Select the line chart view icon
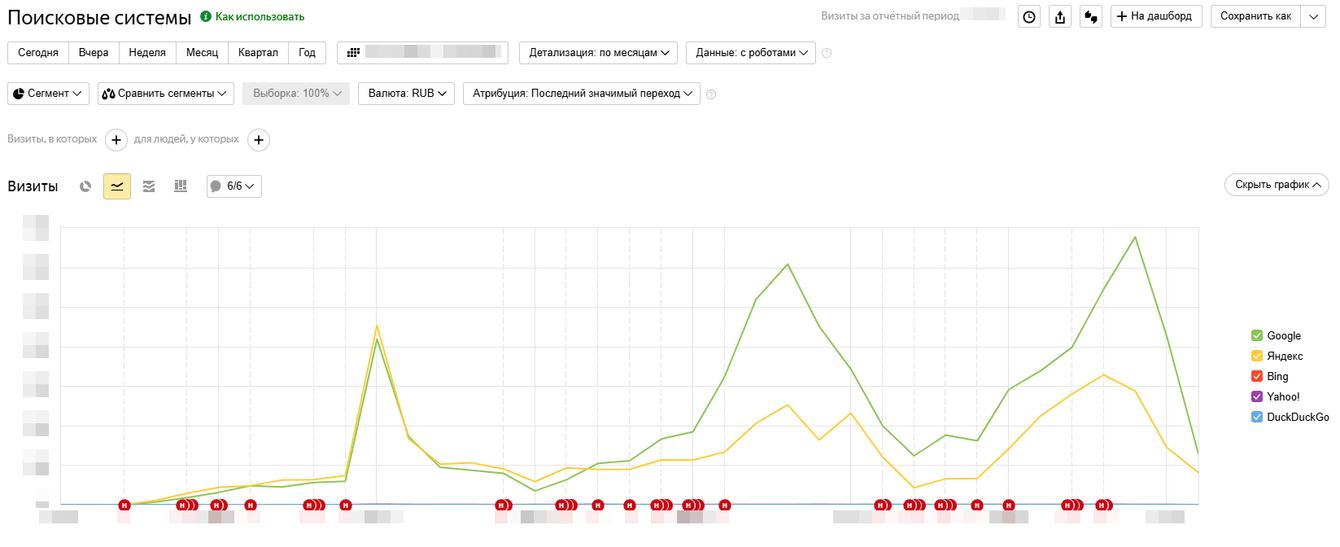This screenshot has width=1340, height=547. pos(117,186)
